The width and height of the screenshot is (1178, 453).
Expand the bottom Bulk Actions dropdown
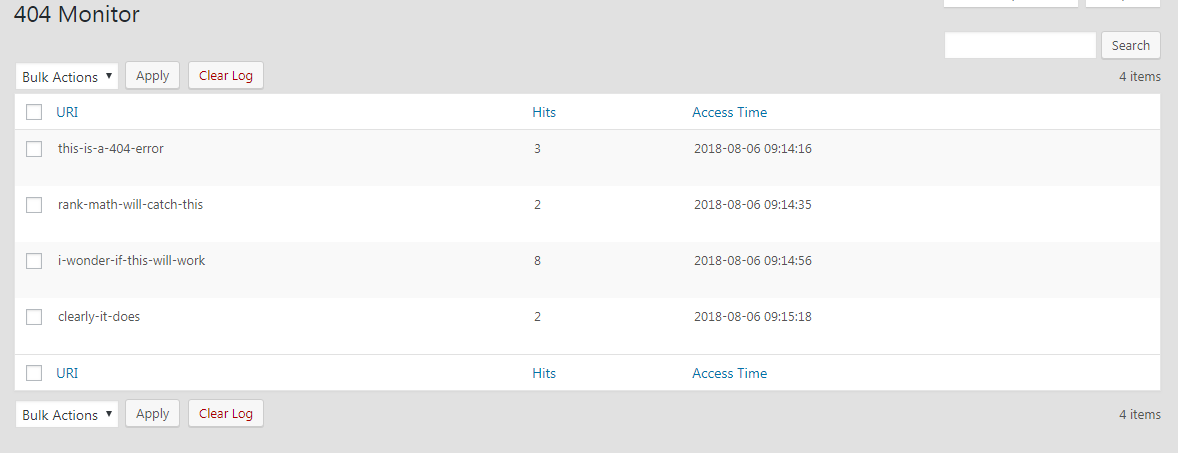(67, 414)
